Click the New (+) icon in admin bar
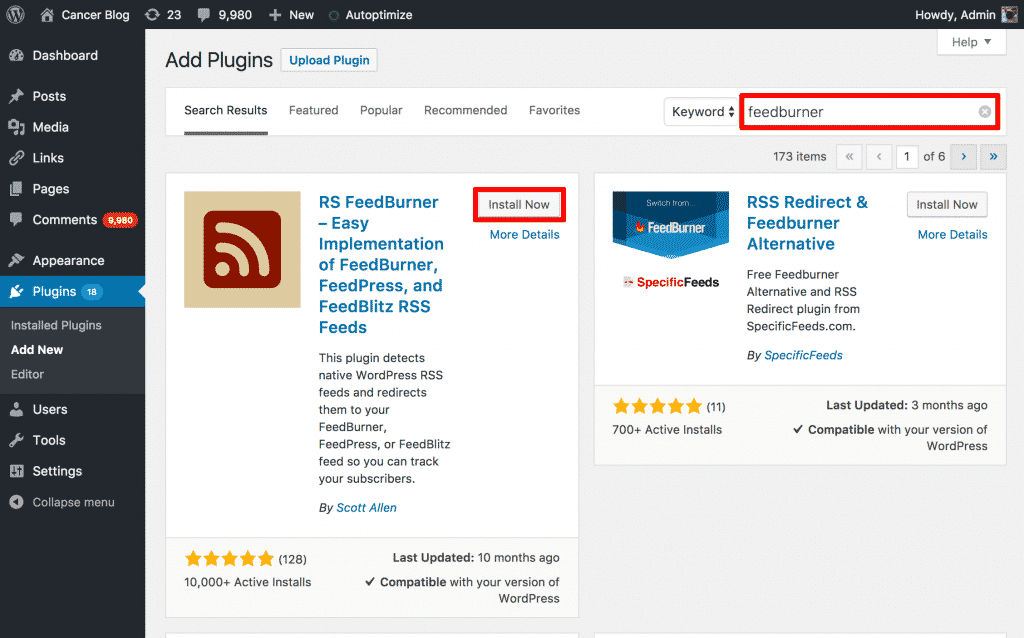 point(275,14)
